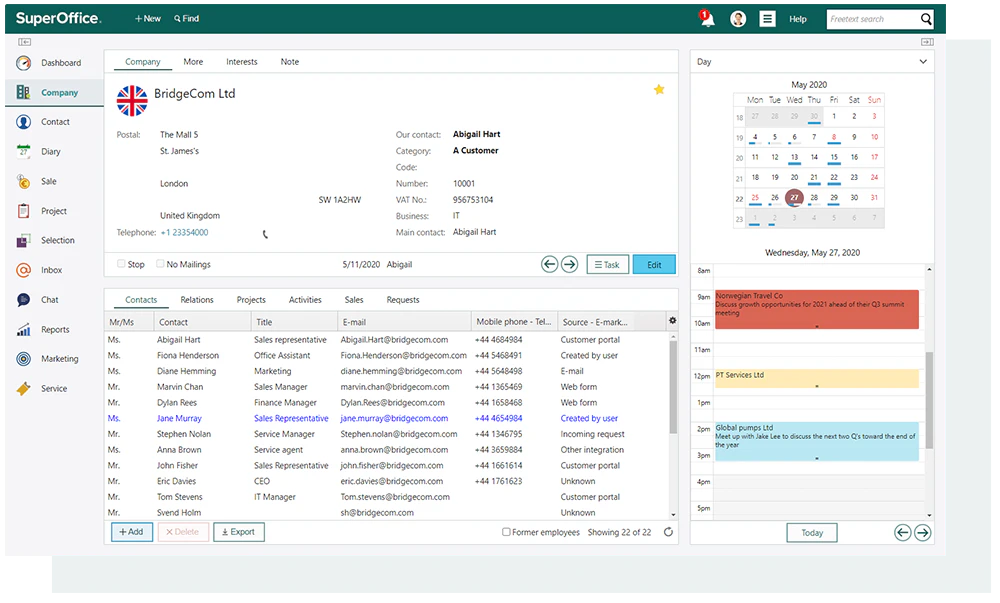The image size is (1000, 603).
Task: Click the contacts list vertical scrollbar
Action: pos(673,388)
